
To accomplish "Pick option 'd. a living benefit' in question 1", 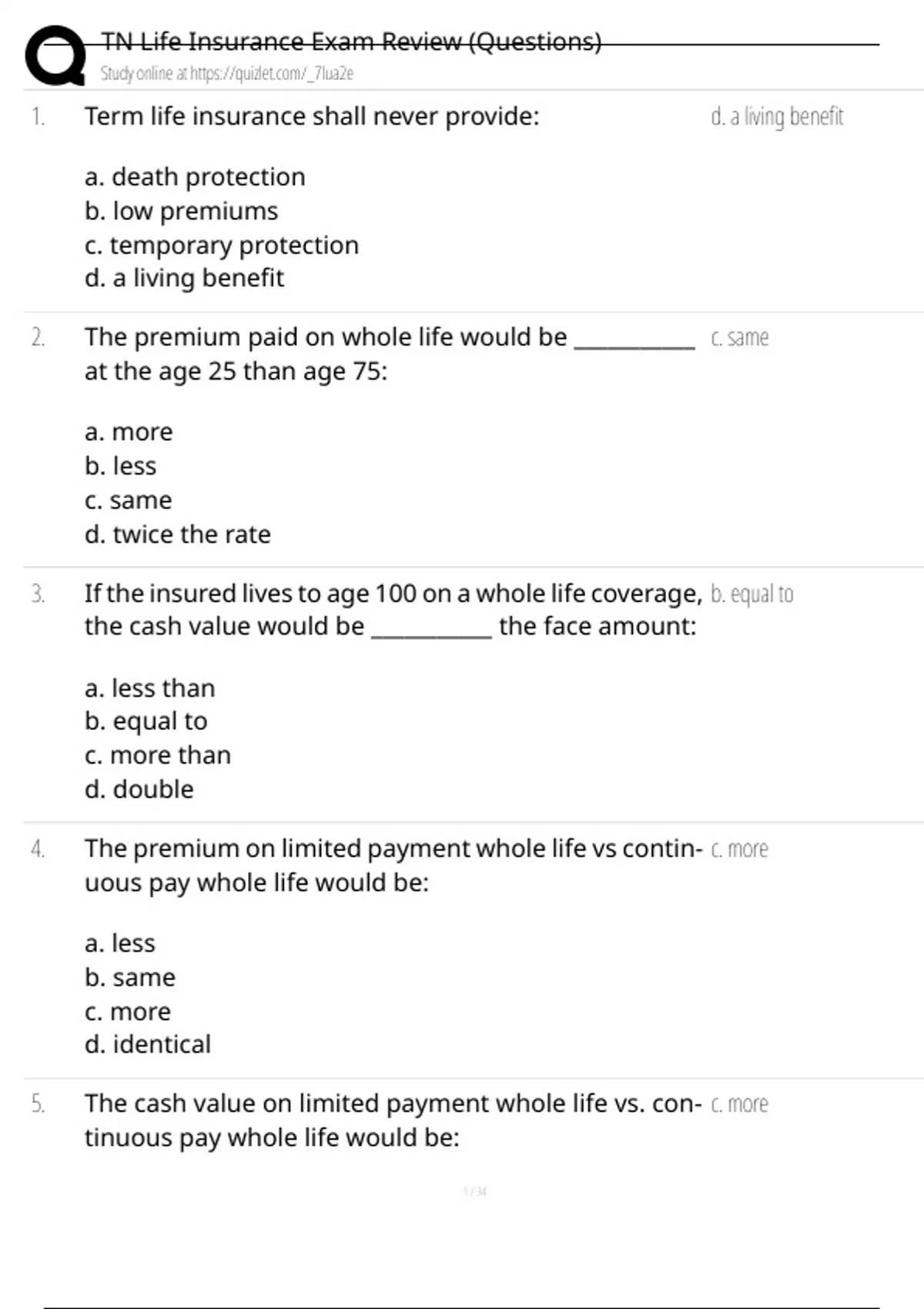I will click(184, 278).
